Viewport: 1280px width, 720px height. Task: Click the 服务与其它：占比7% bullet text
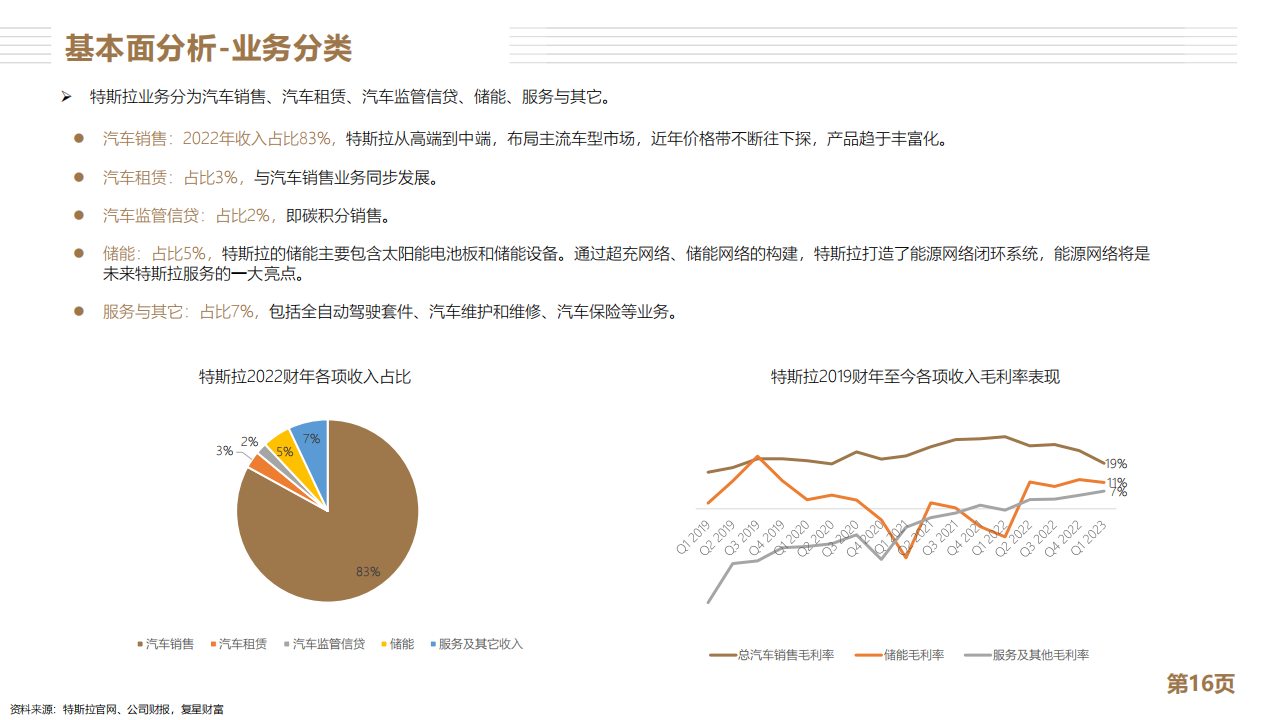(393, 312)
